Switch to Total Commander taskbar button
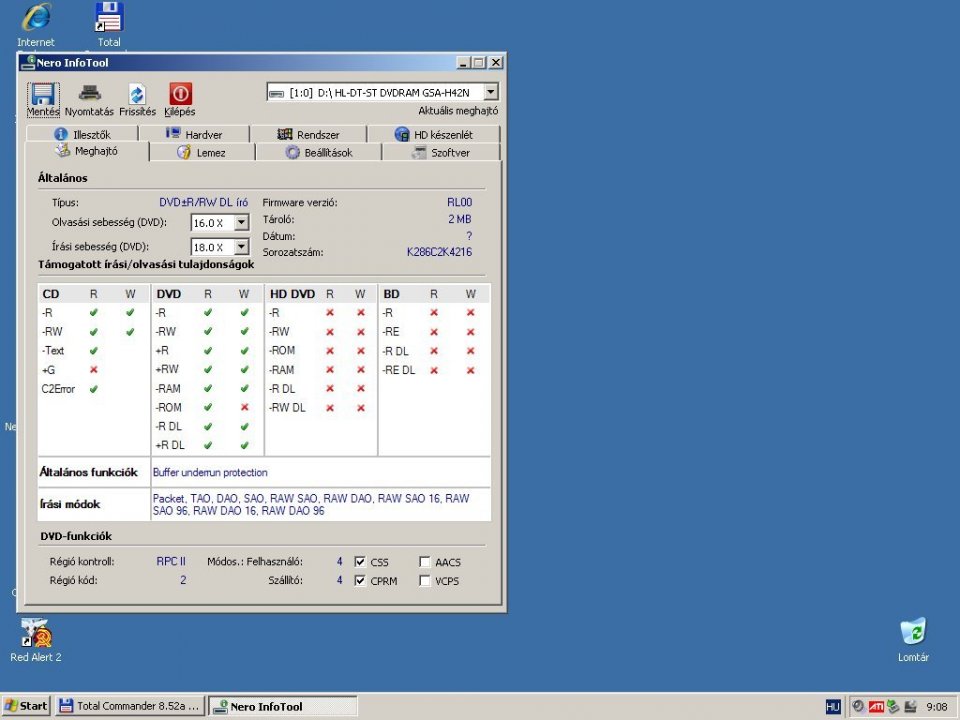Screen dimensions: 960x720 [130, 706]
